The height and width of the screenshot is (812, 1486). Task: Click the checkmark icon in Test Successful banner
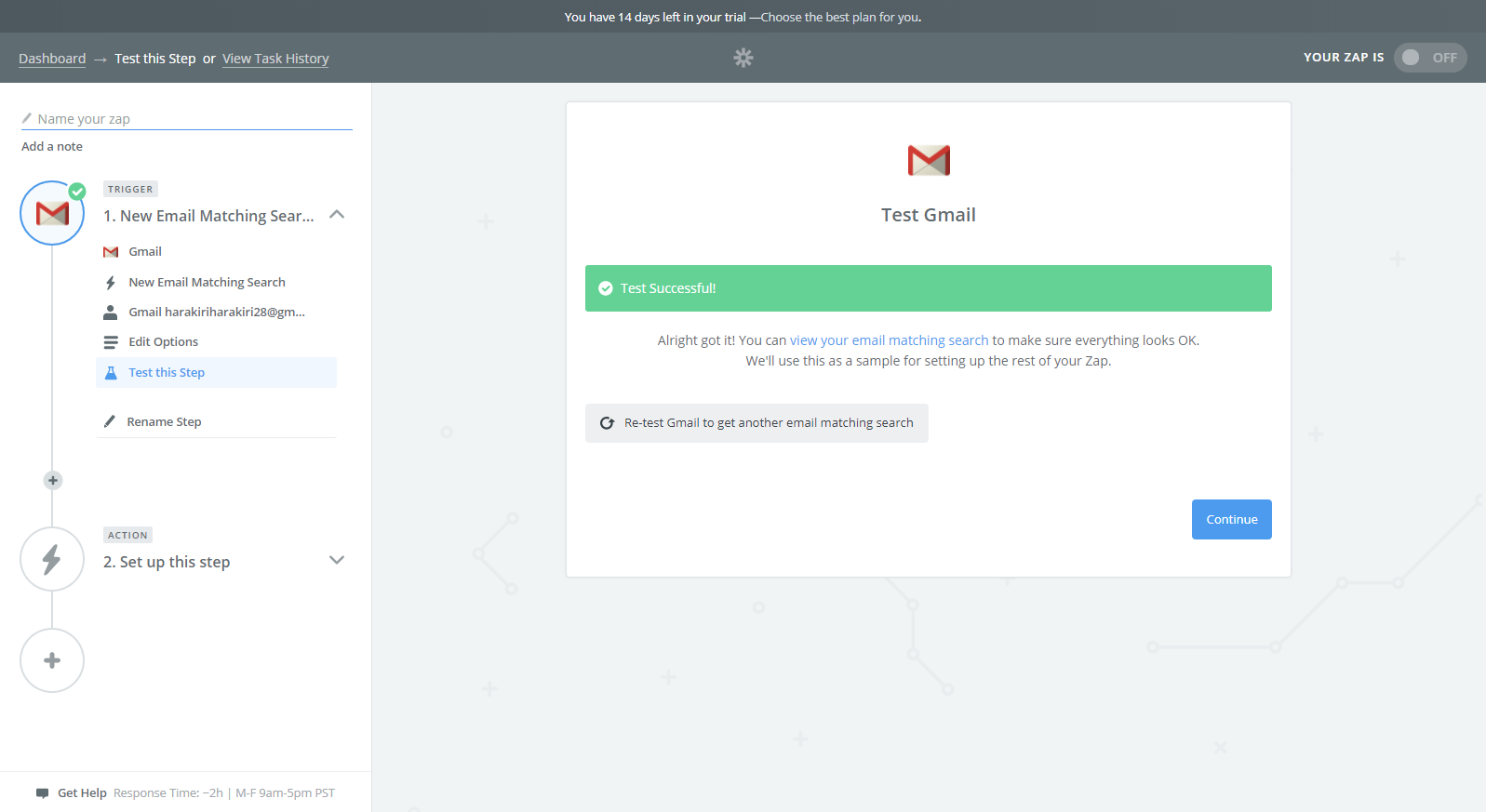tap(605, 288)
